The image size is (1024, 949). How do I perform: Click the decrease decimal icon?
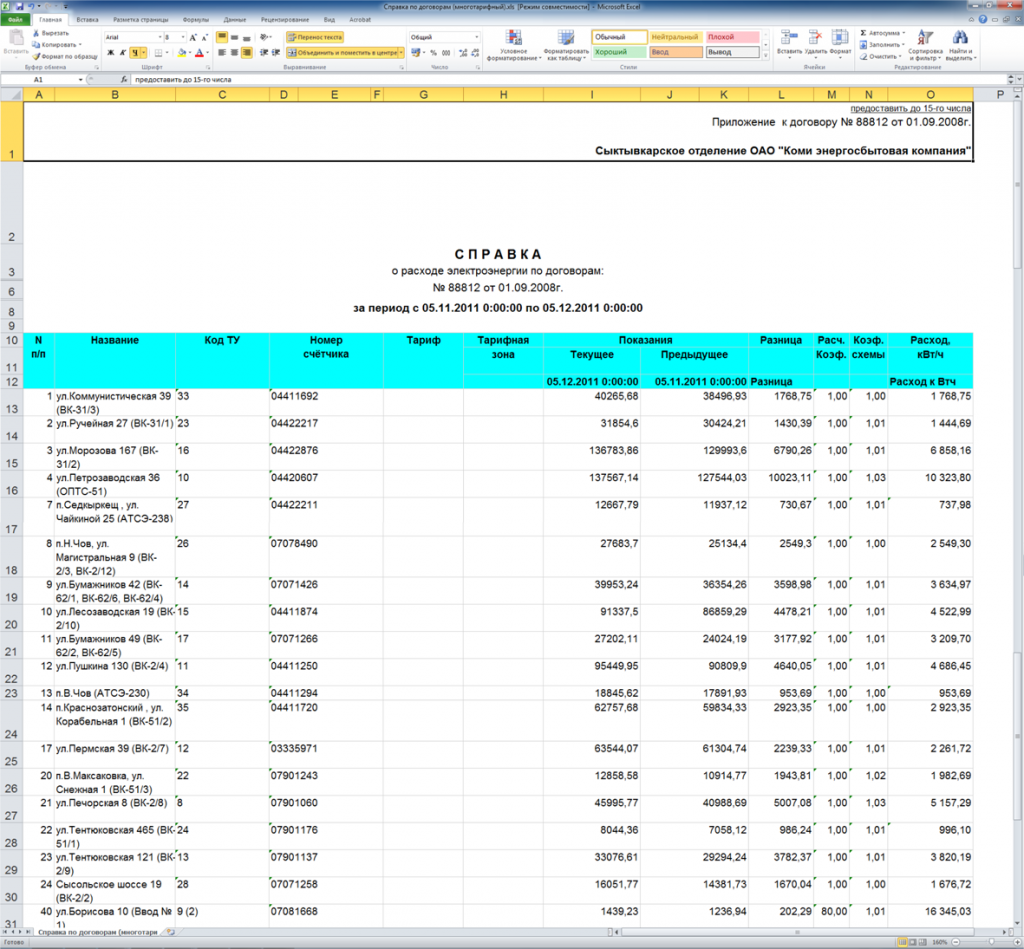click(x=475, y=52)
